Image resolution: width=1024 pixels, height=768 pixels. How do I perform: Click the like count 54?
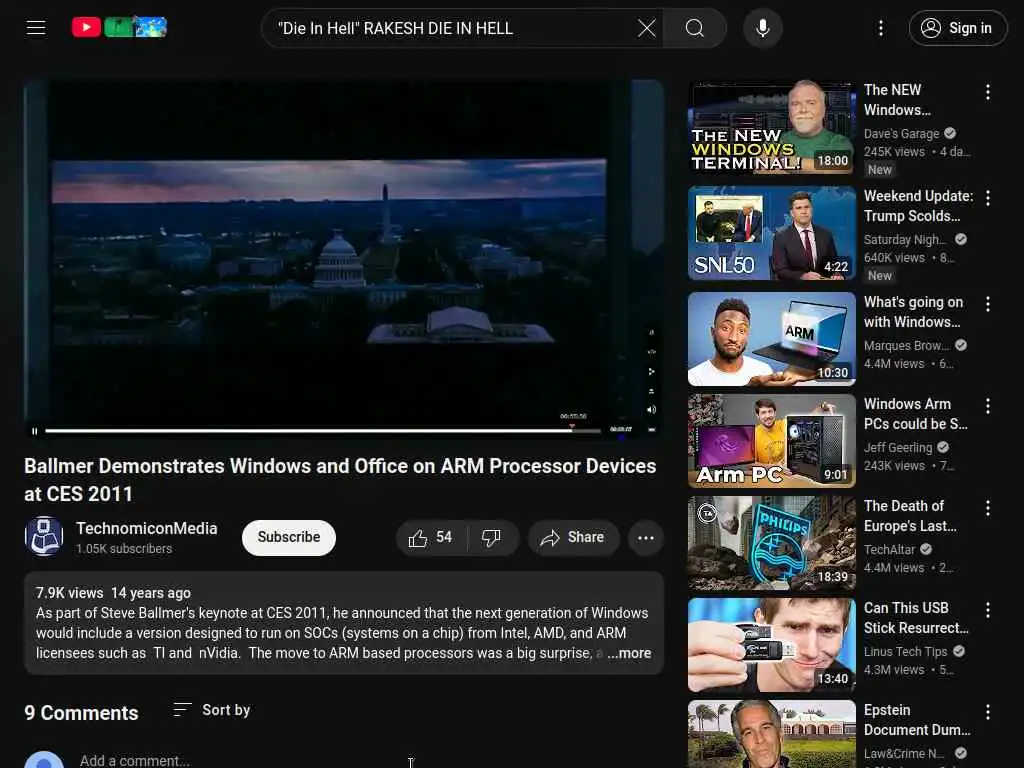[x=444, y=537]
